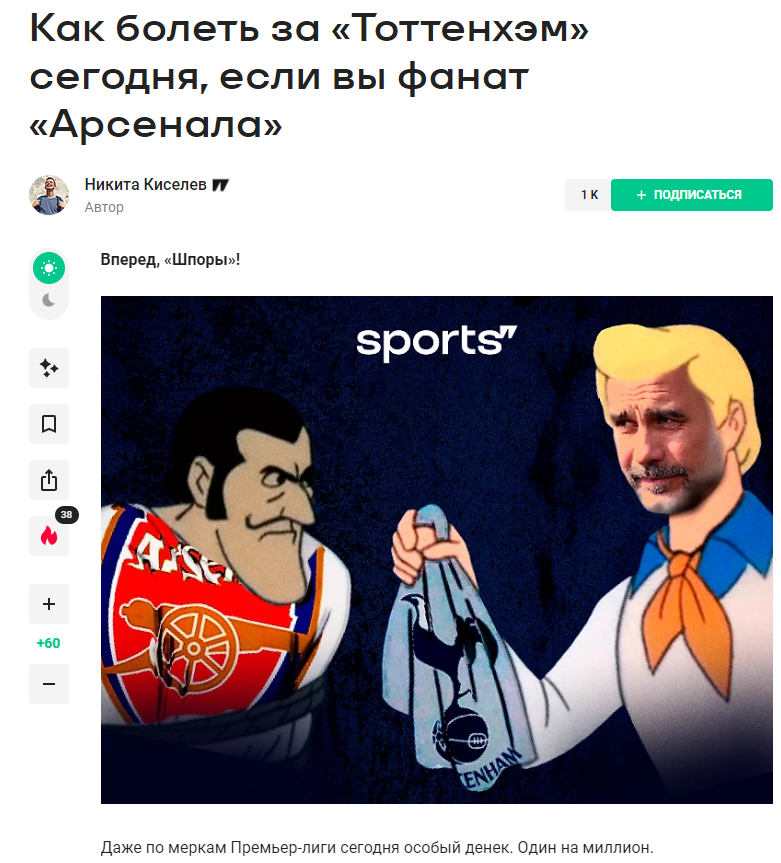Screen dimensions: 781x863
Task: Click the ПОДПИСАТЬСЯ subscribe button
Action: click(691, 195)
